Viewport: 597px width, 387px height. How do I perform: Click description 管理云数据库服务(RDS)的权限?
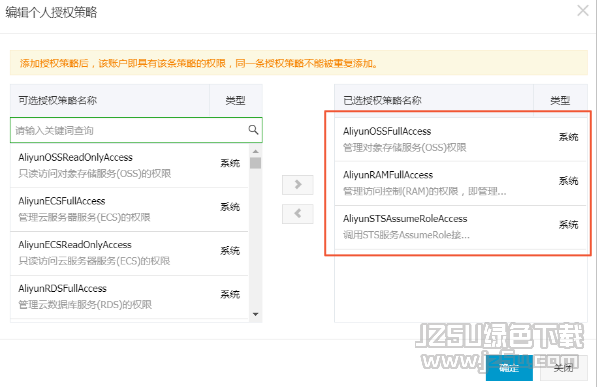point(85,305)
